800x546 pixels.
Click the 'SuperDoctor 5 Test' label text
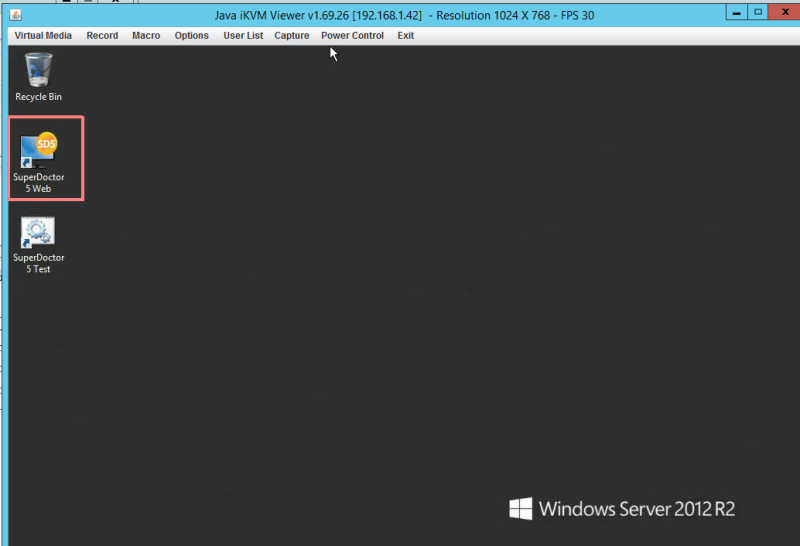pyautogui.click(x=38, y=263)
